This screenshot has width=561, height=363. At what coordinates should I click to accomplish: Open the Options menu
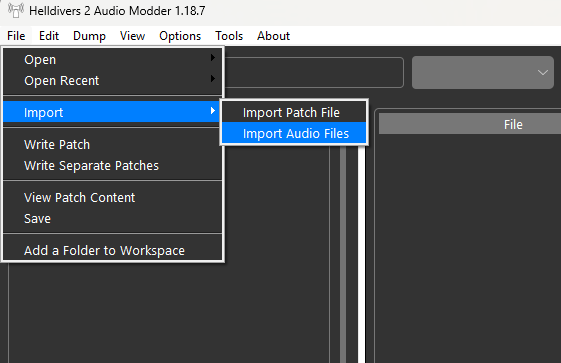180,36
